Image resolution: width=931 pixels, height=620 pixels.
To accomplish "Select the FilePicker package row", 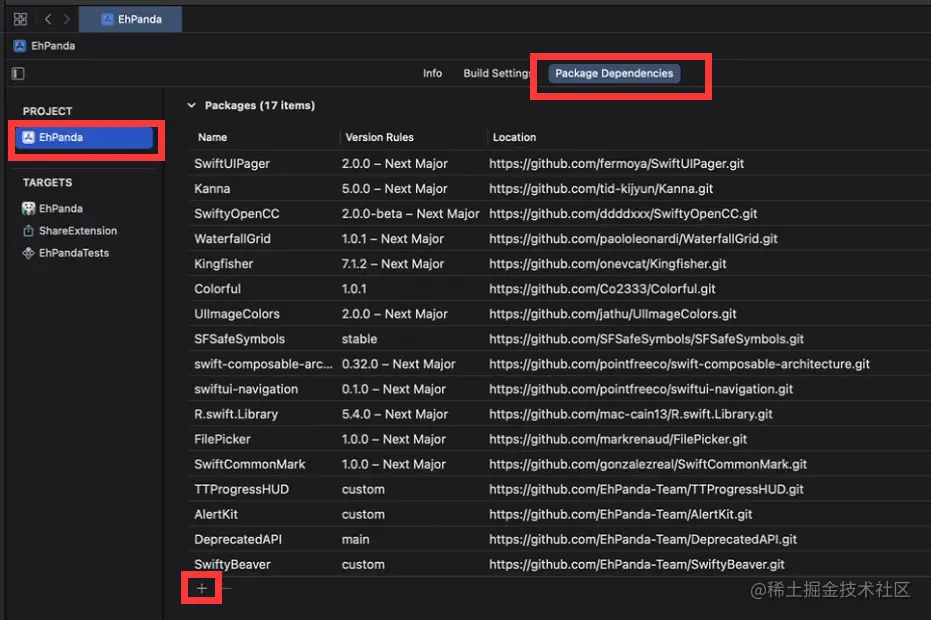I will click(558, 439).
